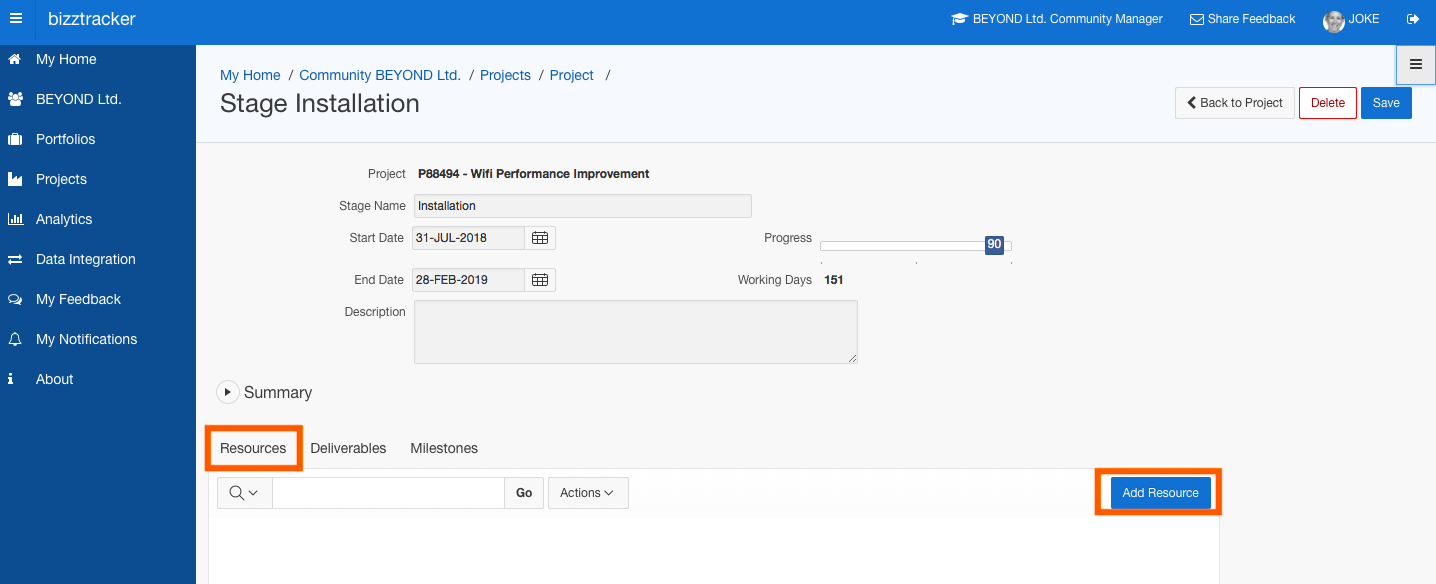Open the Actions dropdown menu
This screenshot has height=584, width=1436.
click(x=588, y=493)
